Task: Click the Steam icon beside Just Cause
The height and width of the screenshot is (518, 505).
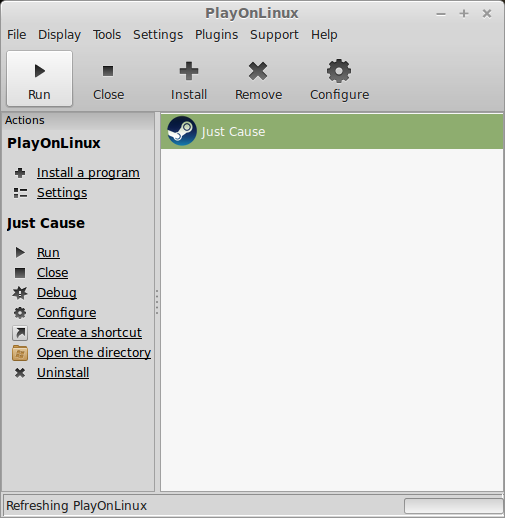Action: tap(182, 131)
